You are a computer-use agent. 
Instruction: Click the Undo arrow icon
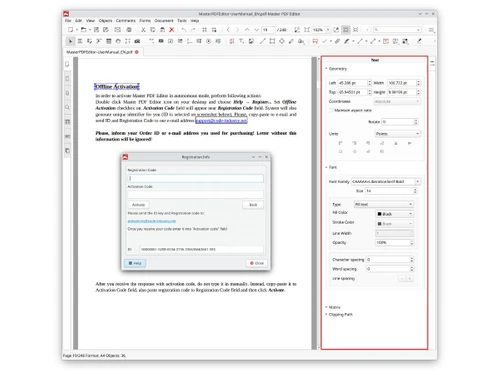click(x=184, y=30)
